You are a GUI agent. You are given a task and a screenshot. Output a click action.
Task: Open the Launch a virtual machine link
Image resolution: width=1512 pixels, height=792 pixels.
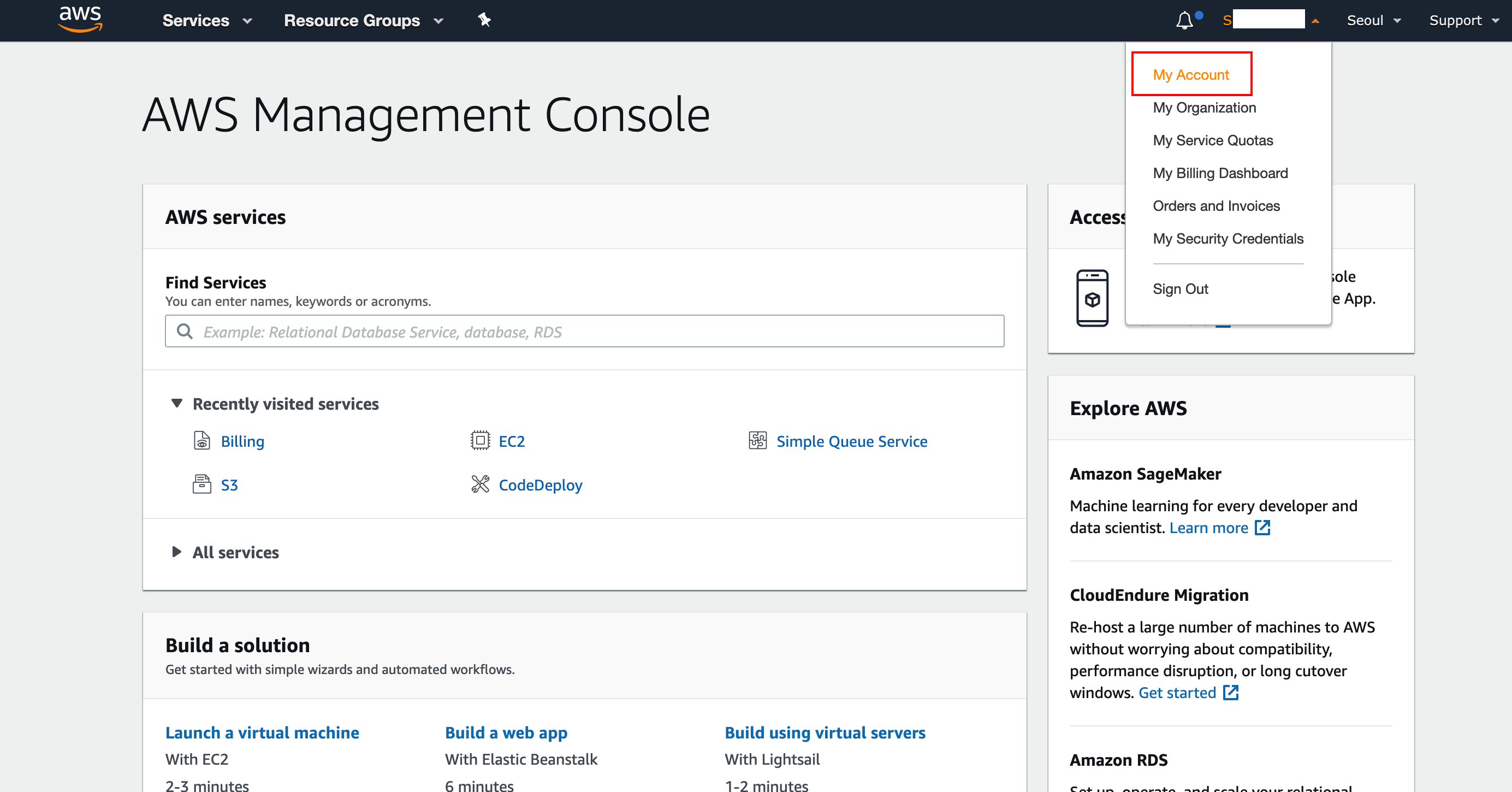262,732
